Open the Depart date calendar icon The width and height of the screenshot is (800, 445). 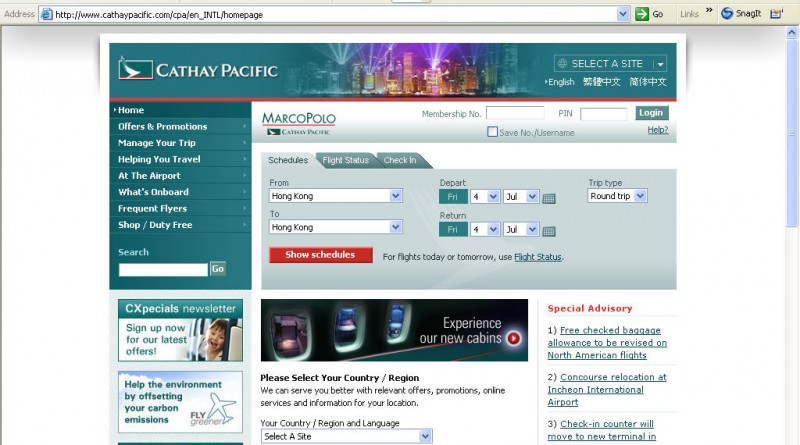549,199
